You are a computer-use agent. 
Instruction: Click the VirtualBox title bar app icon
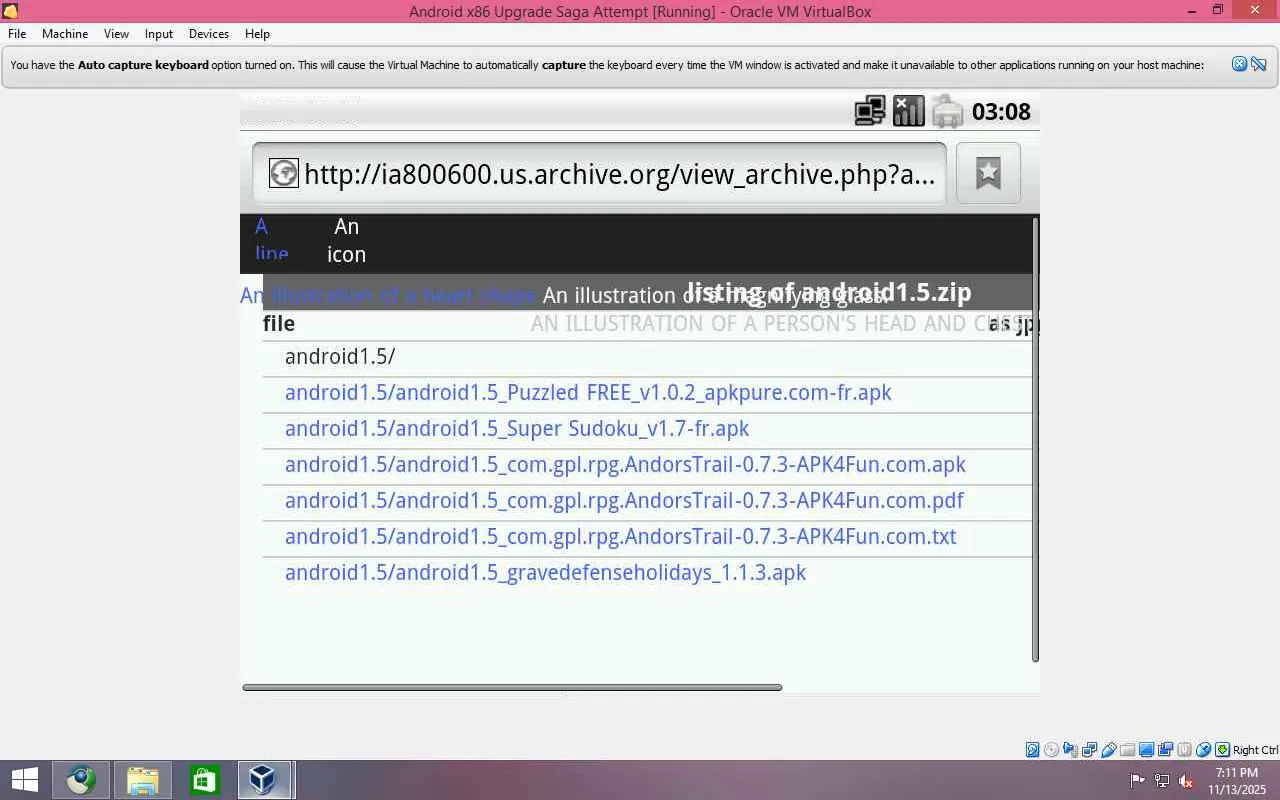coord(11,11)
